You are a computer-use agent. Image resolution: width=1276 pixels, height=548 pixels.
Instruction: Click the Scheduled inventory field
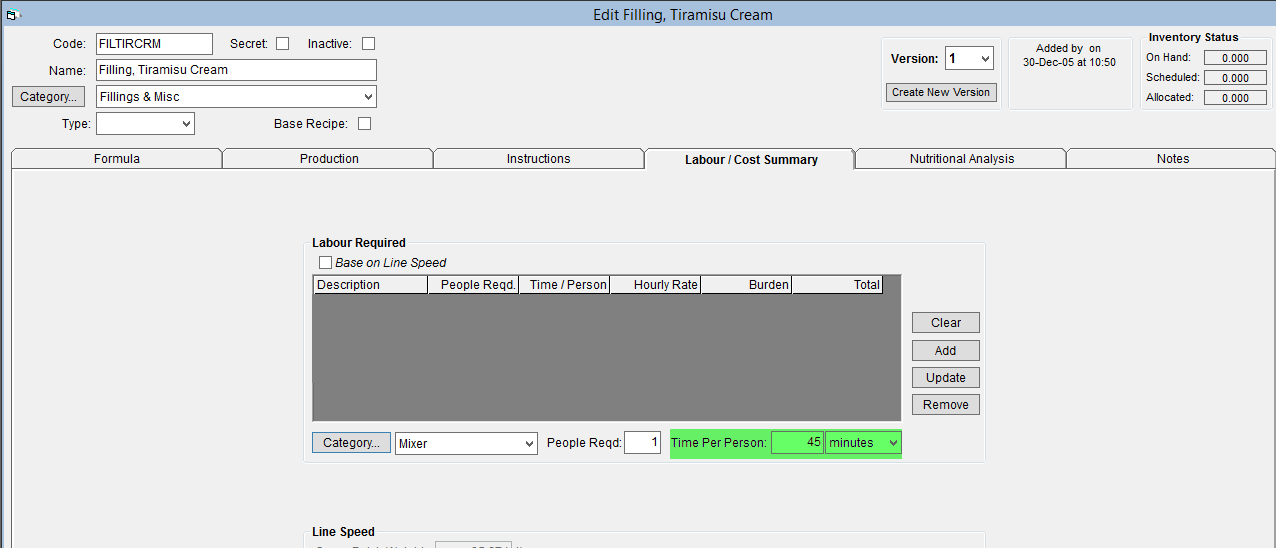click(1235, 78)
